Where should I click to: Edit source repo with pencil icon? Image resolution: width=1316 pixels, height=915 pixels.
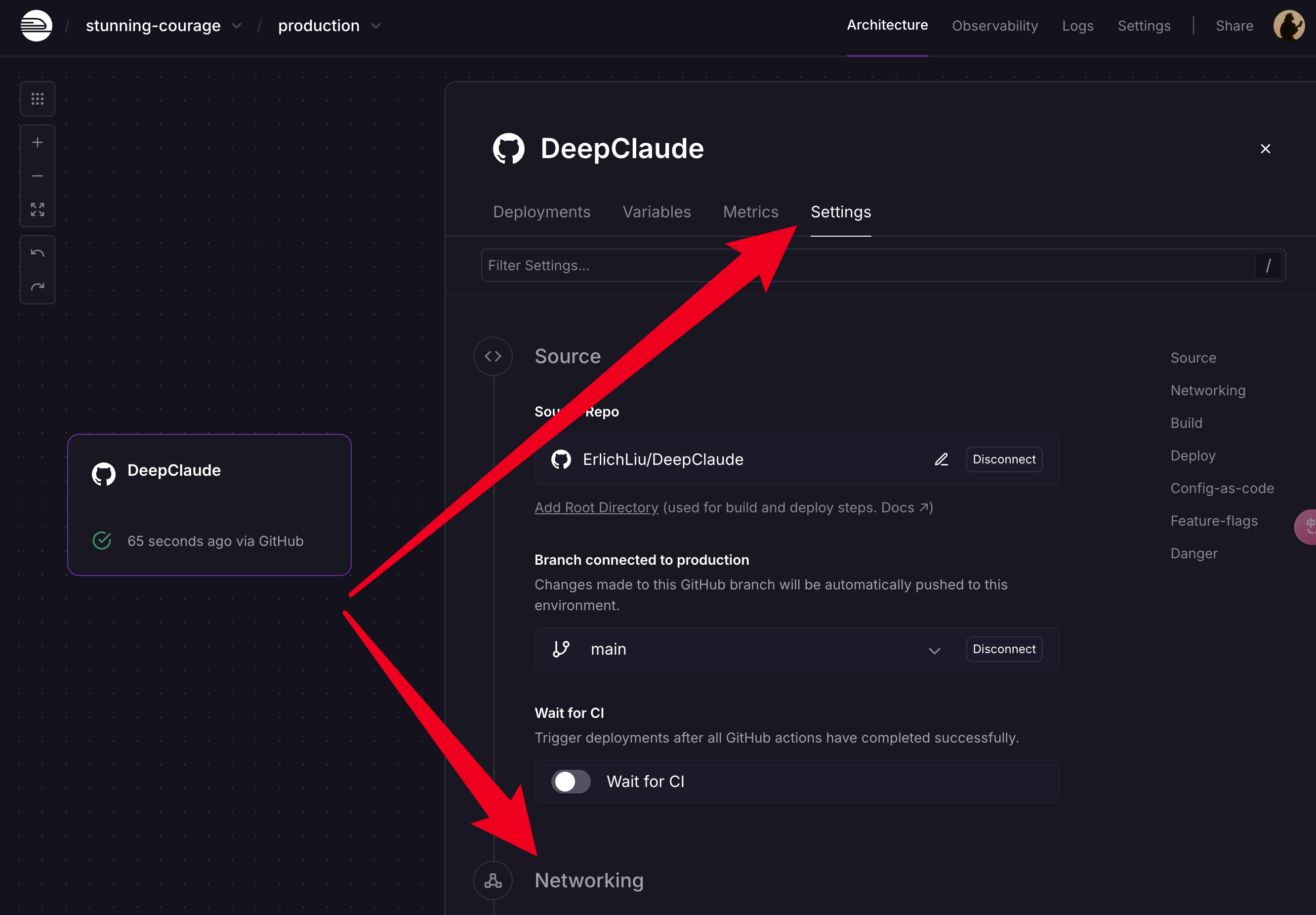[941, 460]
